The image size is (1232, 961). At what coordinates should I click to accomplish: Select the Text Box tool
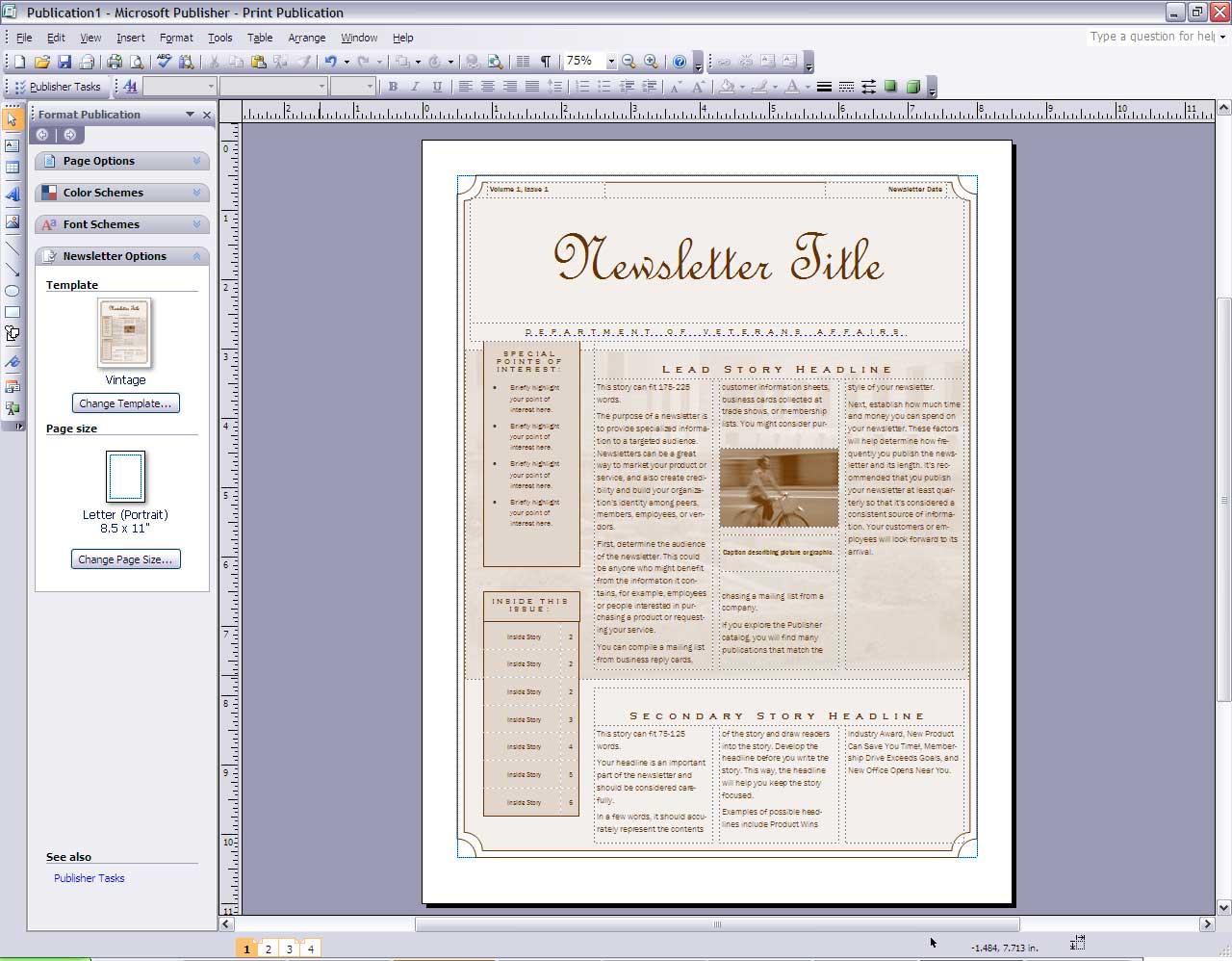click(x=13, y=145)
